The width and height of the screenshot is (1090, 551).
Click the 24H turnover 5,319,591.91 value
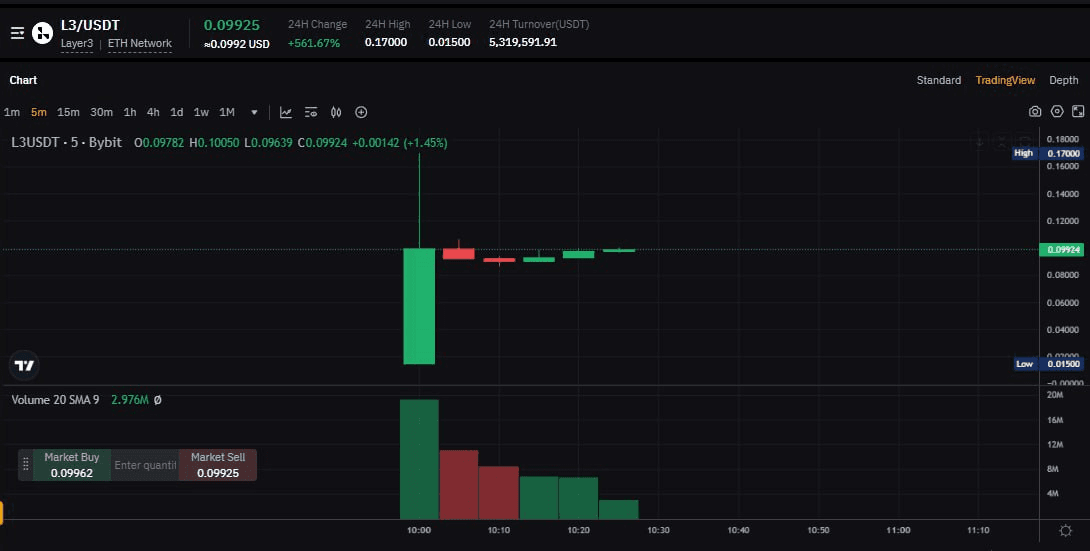(x=523, y=42)
